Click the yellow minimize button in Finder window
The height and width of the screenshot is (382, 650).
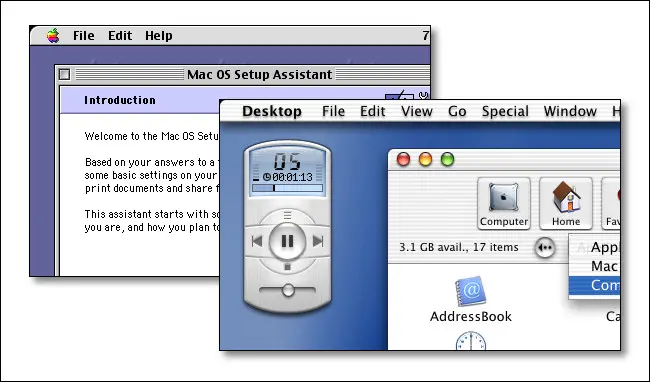point(425,159)
